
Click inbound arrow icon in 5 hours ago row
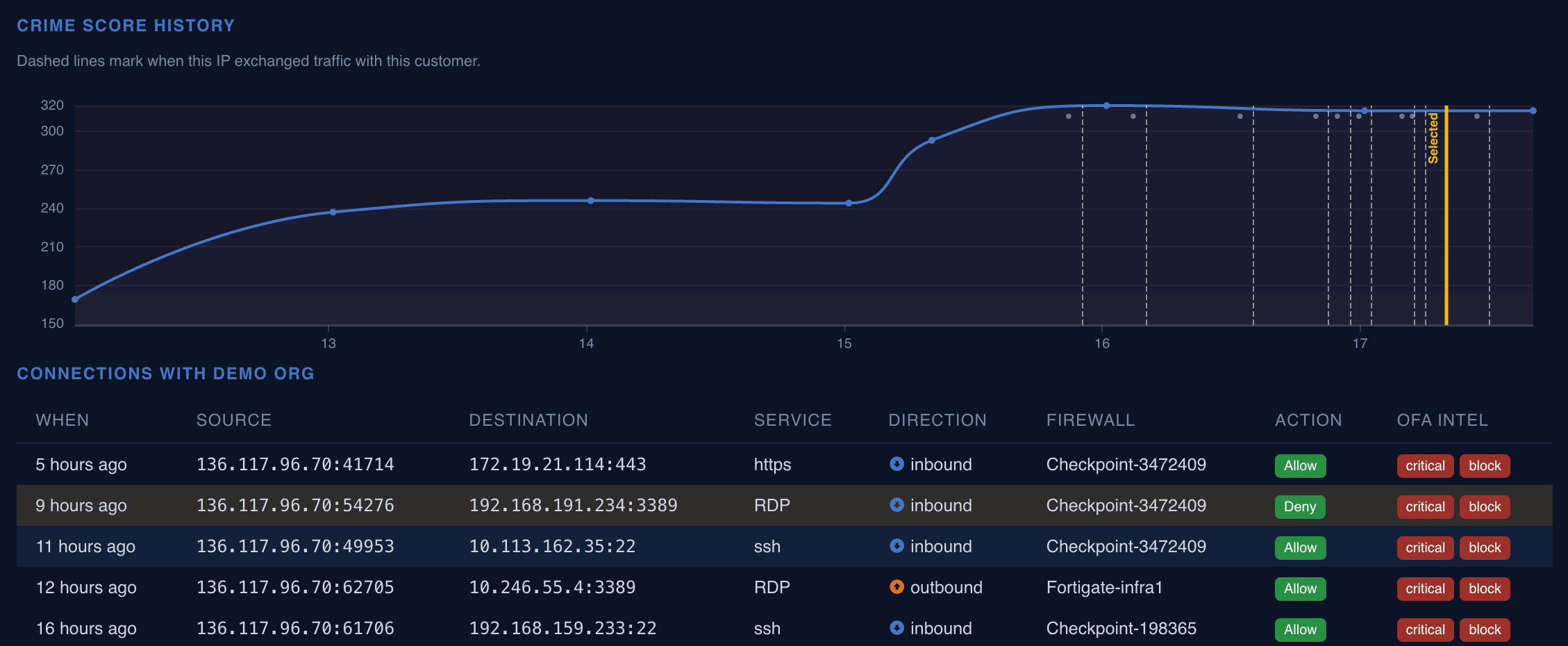[896, 464]
